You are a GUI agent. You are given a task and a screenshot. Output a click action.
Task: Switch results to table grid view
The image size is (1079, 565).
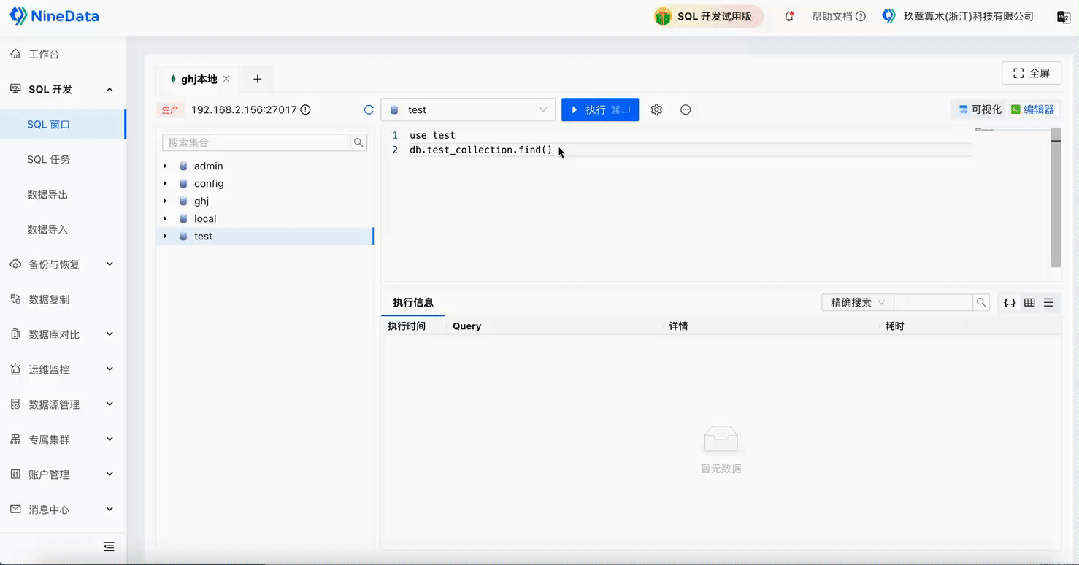(1029, 303)
